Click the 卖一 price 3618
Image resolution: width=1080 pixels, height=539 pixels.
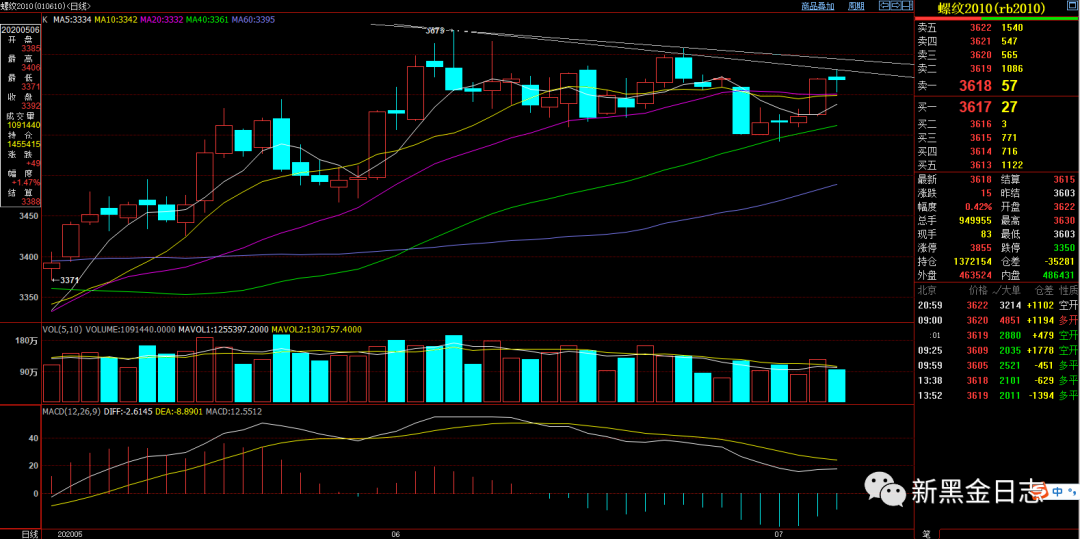coord(977,86)
